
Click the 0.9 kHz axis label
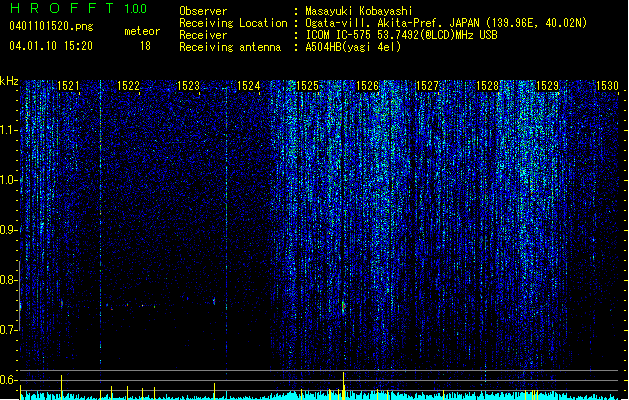[x=8, y=230]
